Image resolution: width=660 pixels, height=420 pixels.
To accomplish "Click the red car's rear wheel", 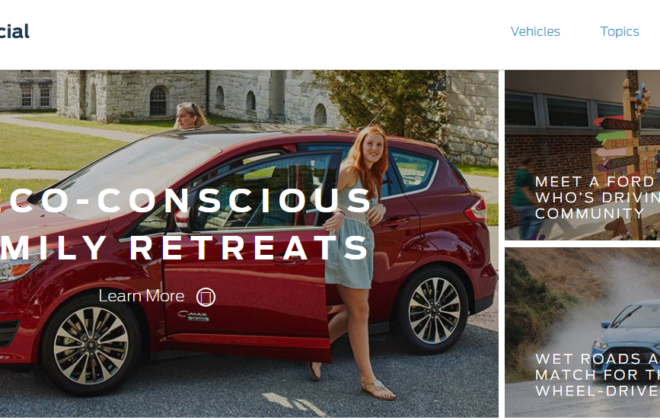I will 434,310.
